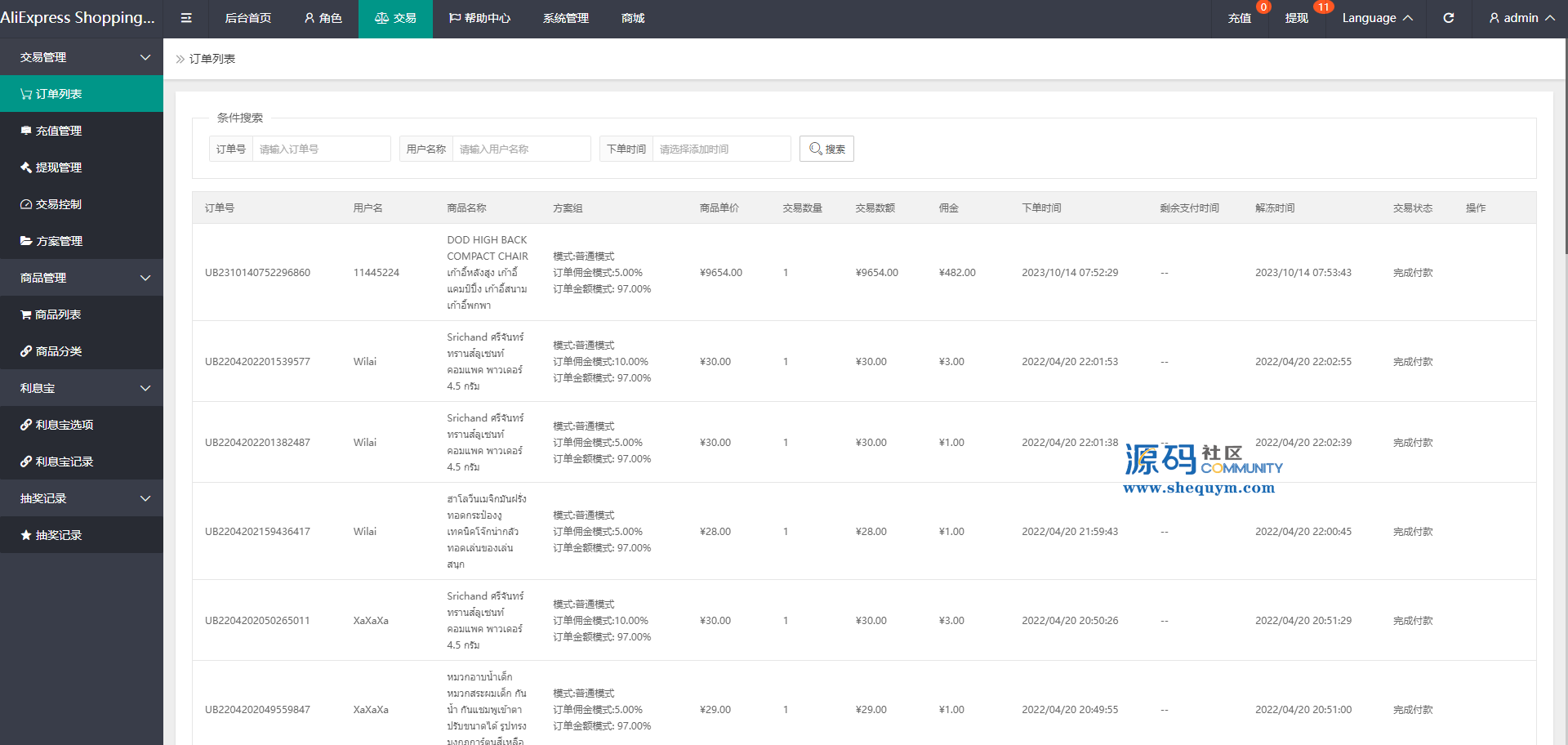Open 系统管理 top menu
Viewport: 1568px width, 745px height.
pos(566,18)
